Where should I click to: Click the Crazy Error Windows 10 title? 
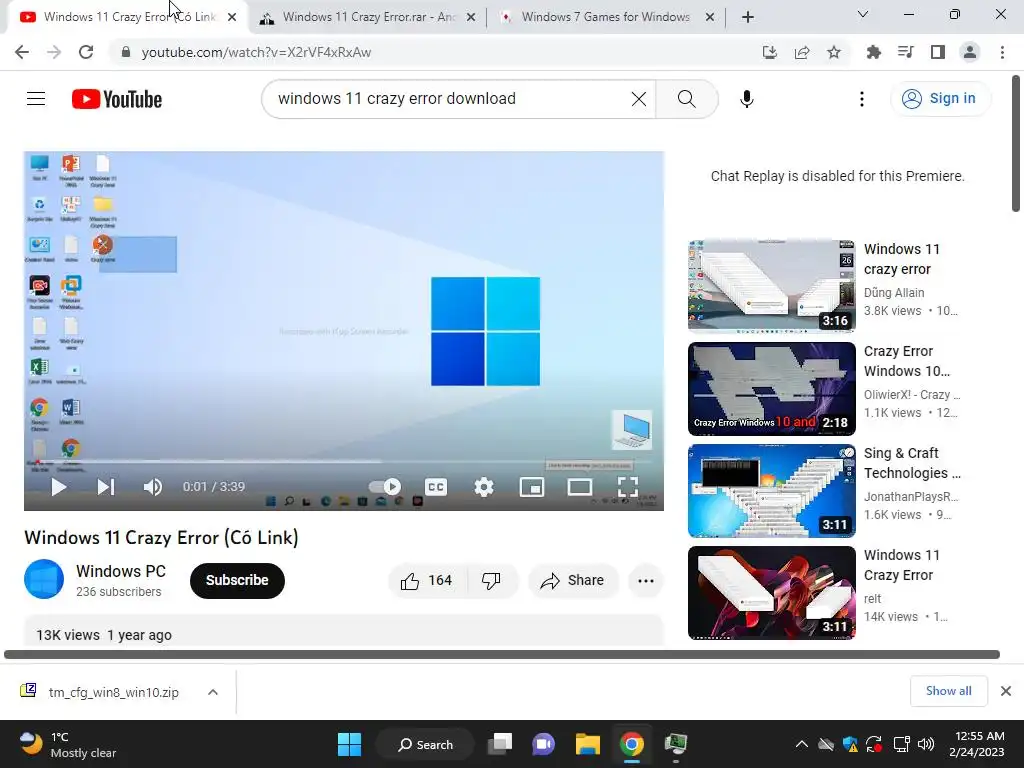point(907,361)
